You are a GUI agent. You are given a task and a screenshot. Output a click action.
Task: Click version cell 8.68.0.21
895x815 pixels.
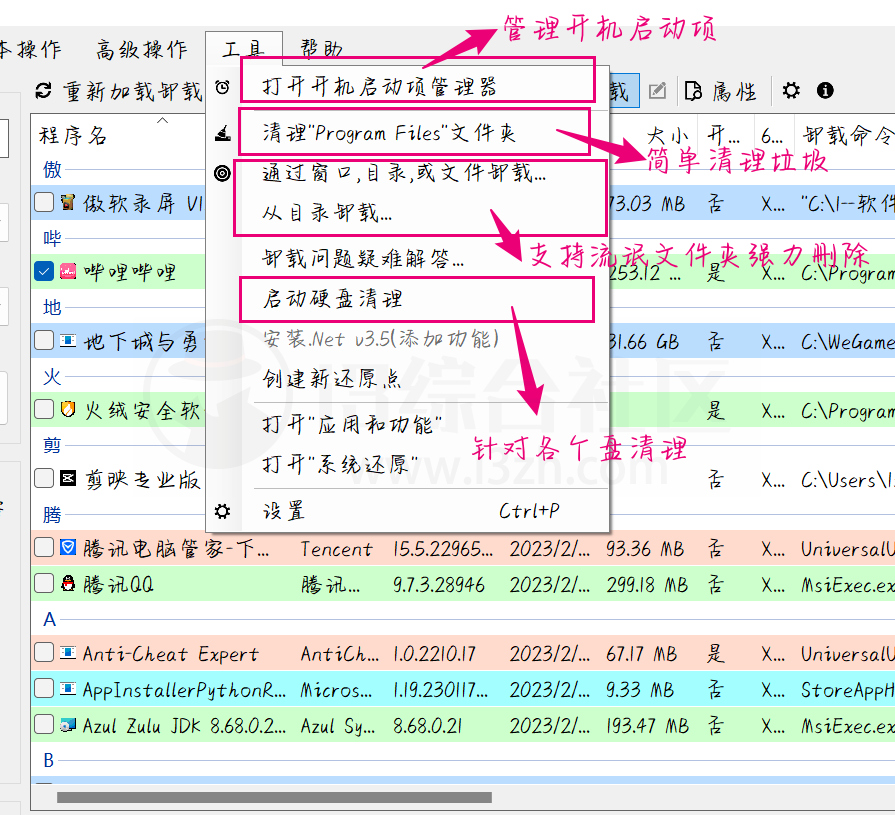coord(427,726)
